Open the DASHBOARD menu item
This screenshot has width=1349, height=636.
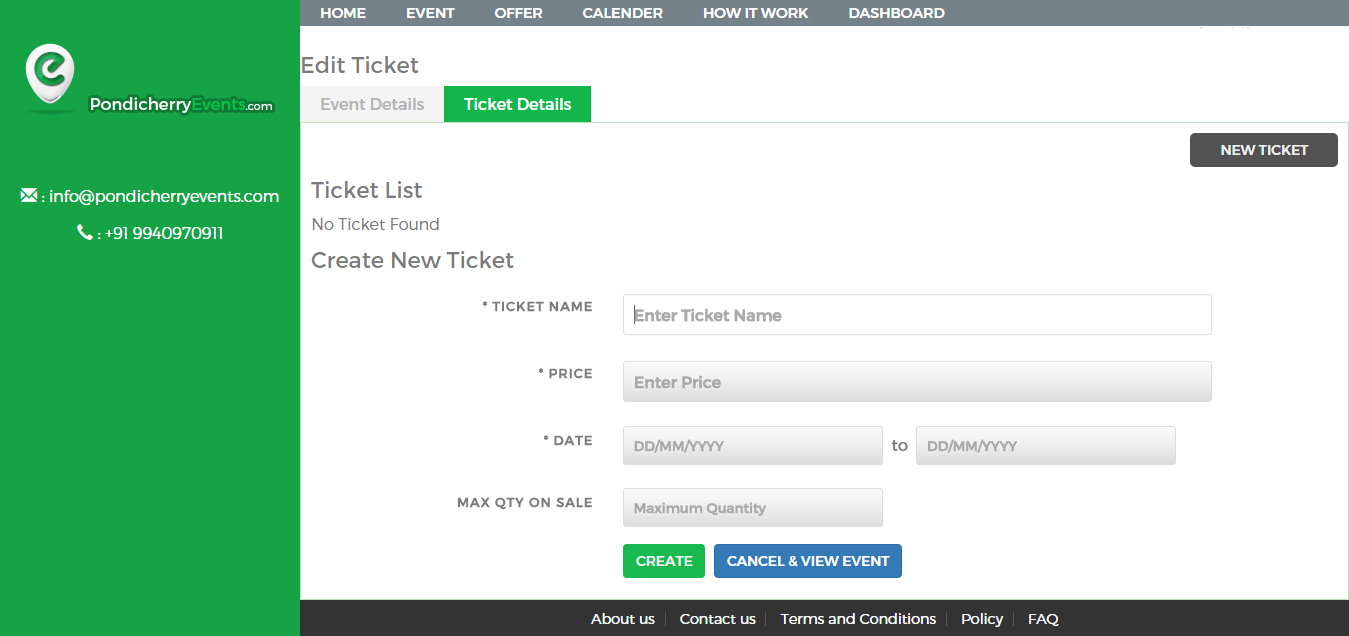point(896,13)
